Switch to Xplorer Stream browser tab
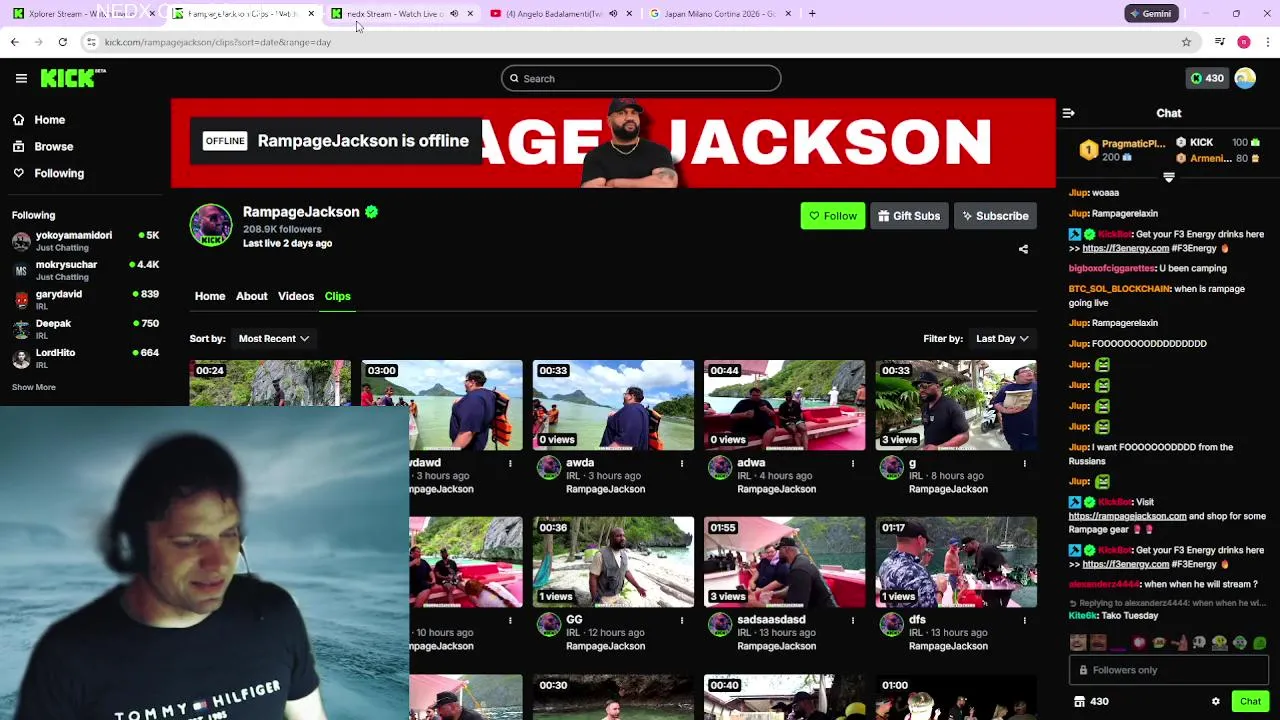1280x720 pixels. (x=82, y=14)
